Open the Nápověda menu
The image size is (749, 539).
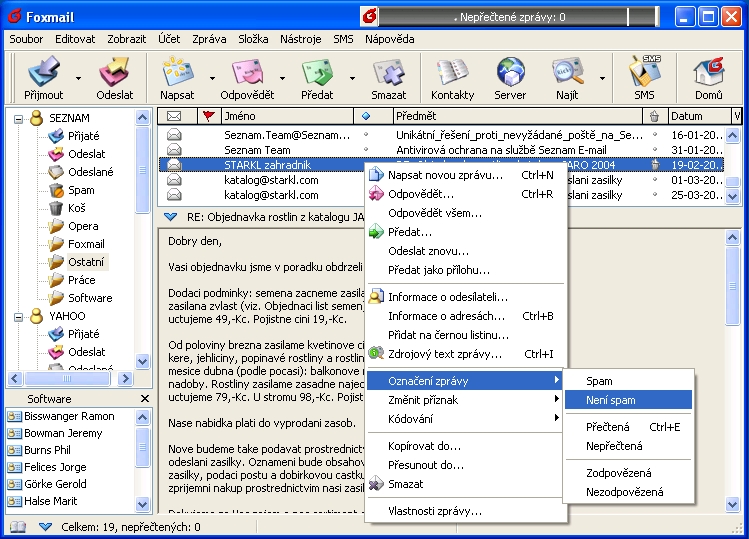tap(390, 39)
